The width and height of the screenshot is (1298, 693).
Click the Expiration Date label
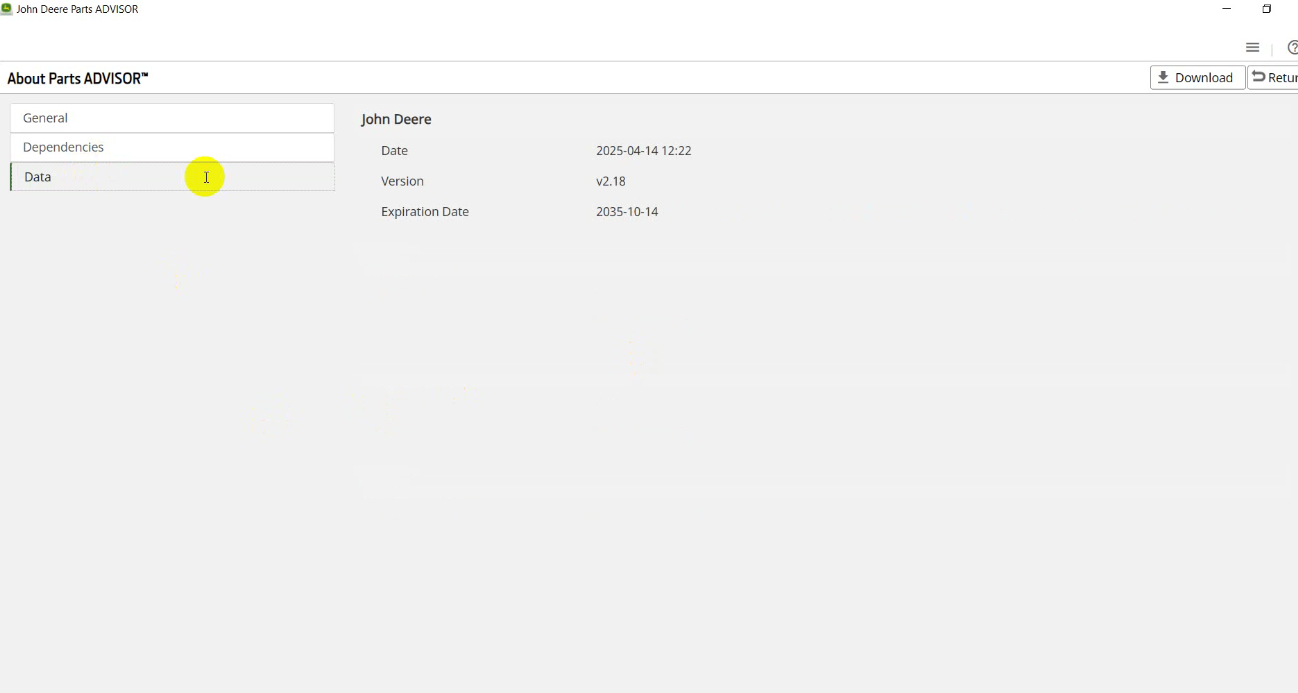tap(425, 212)
